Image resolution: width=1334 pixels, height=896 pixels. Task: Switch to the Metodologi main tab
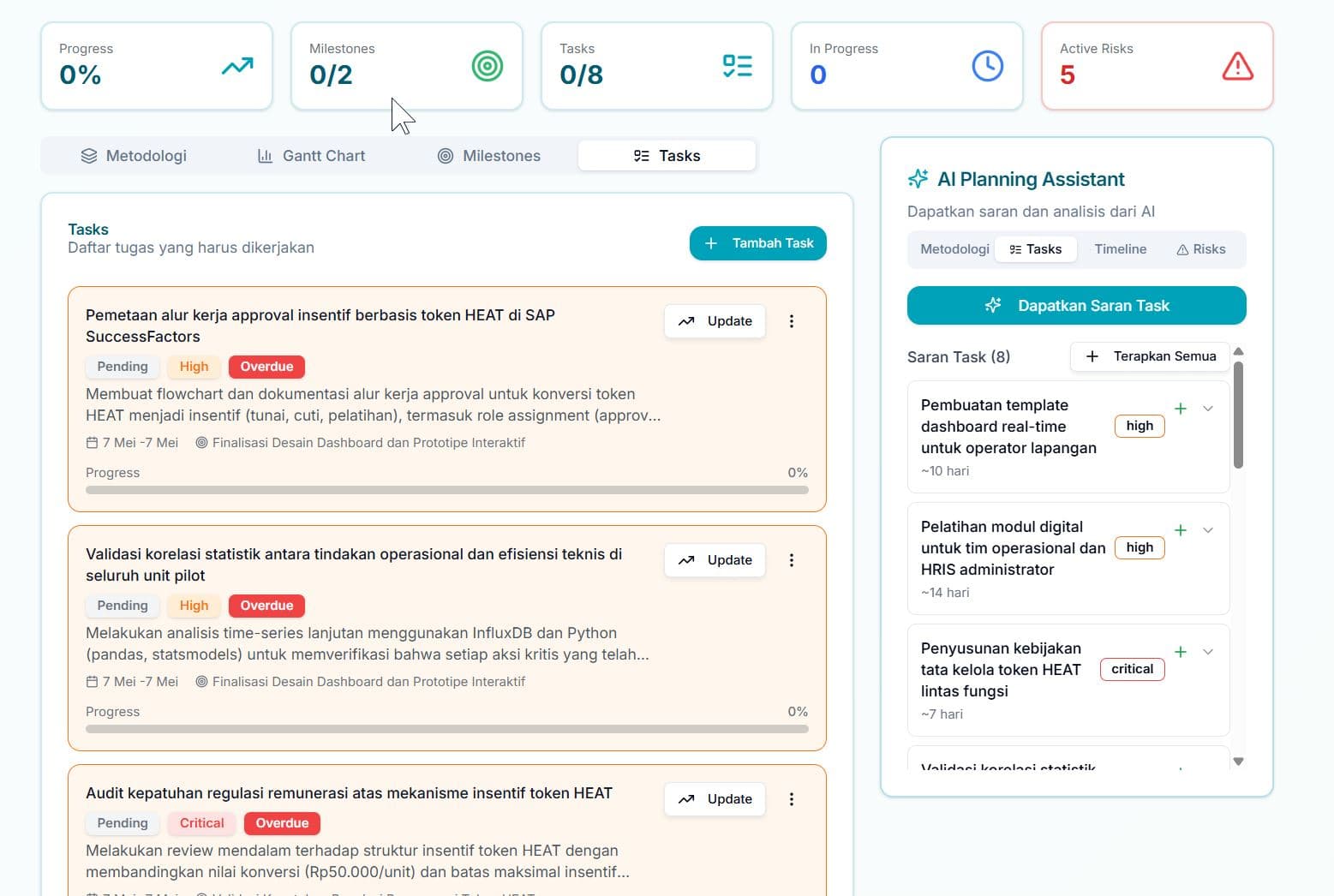point(134,156)
